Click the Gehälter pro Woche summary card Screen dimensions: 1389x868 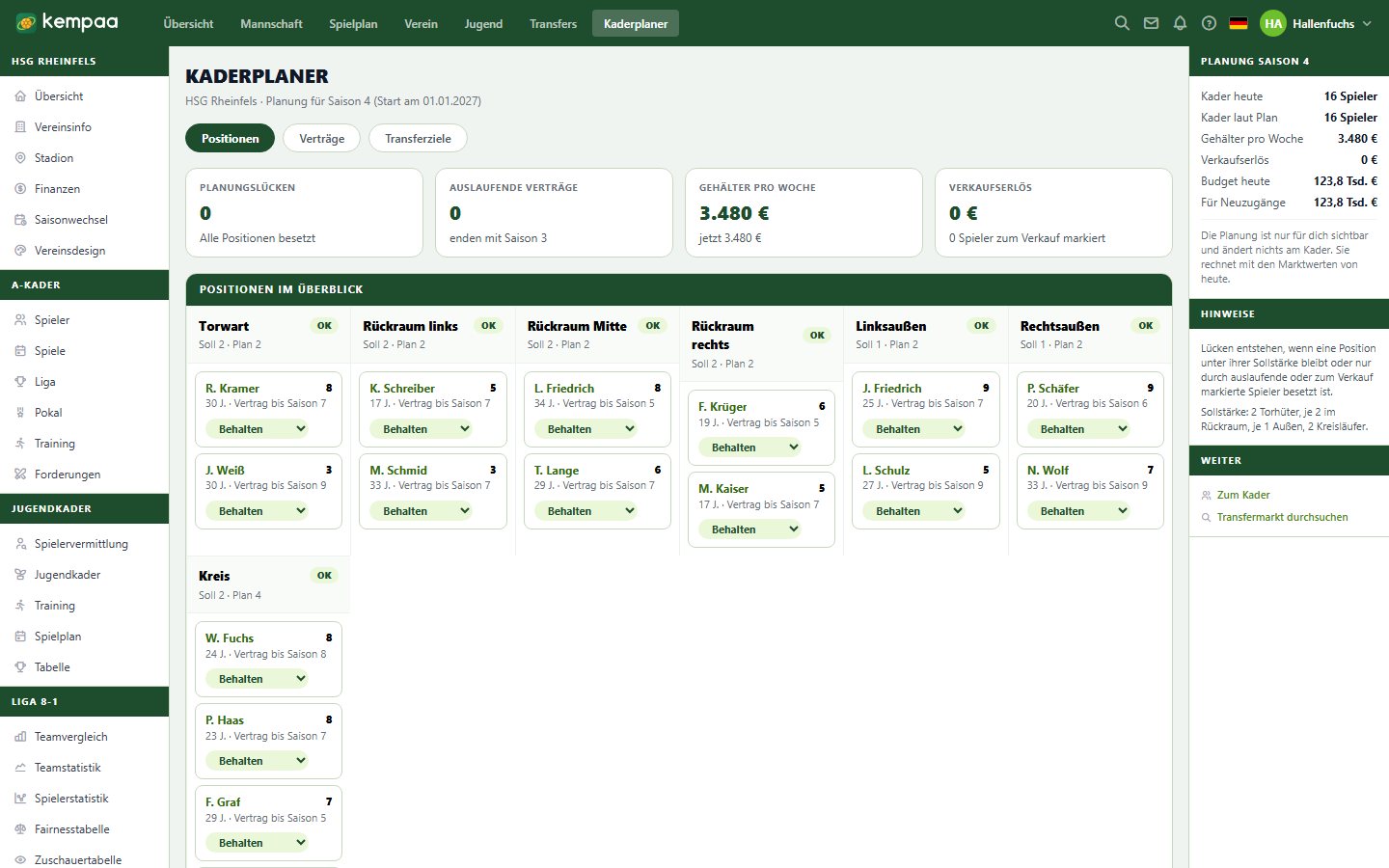point(803,212)
